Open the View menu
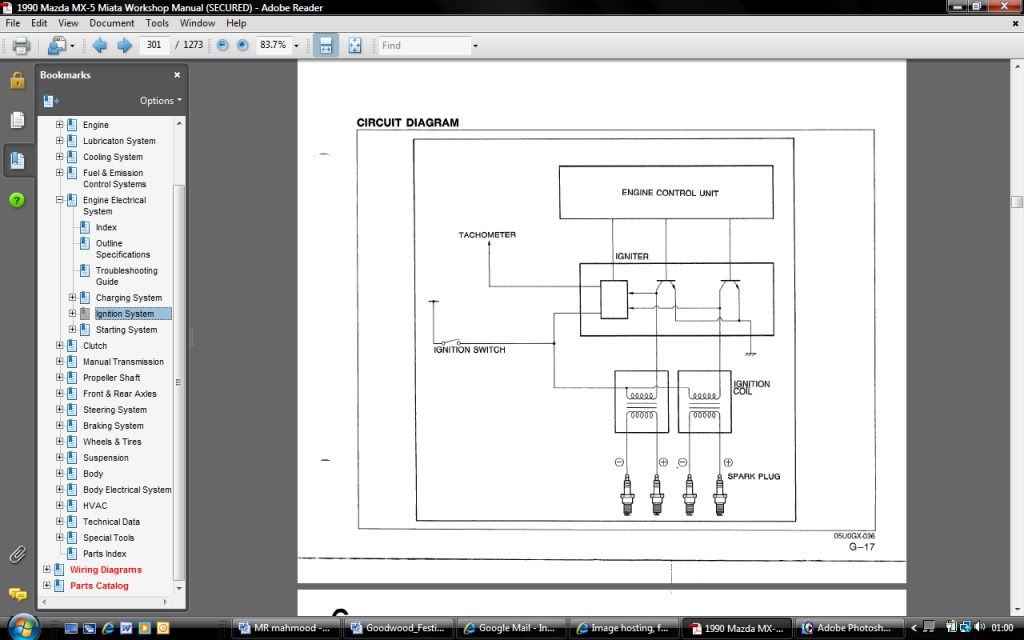Image resolution: width=1024 pixels, height=640 pixels. click(68, 23)
